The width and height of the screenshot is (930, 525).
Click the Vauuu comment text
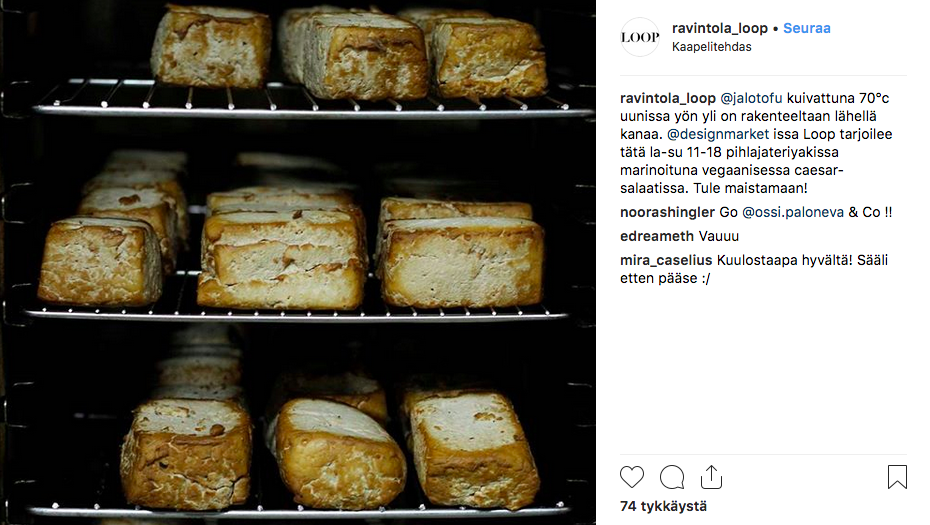[x=718, y=236]
